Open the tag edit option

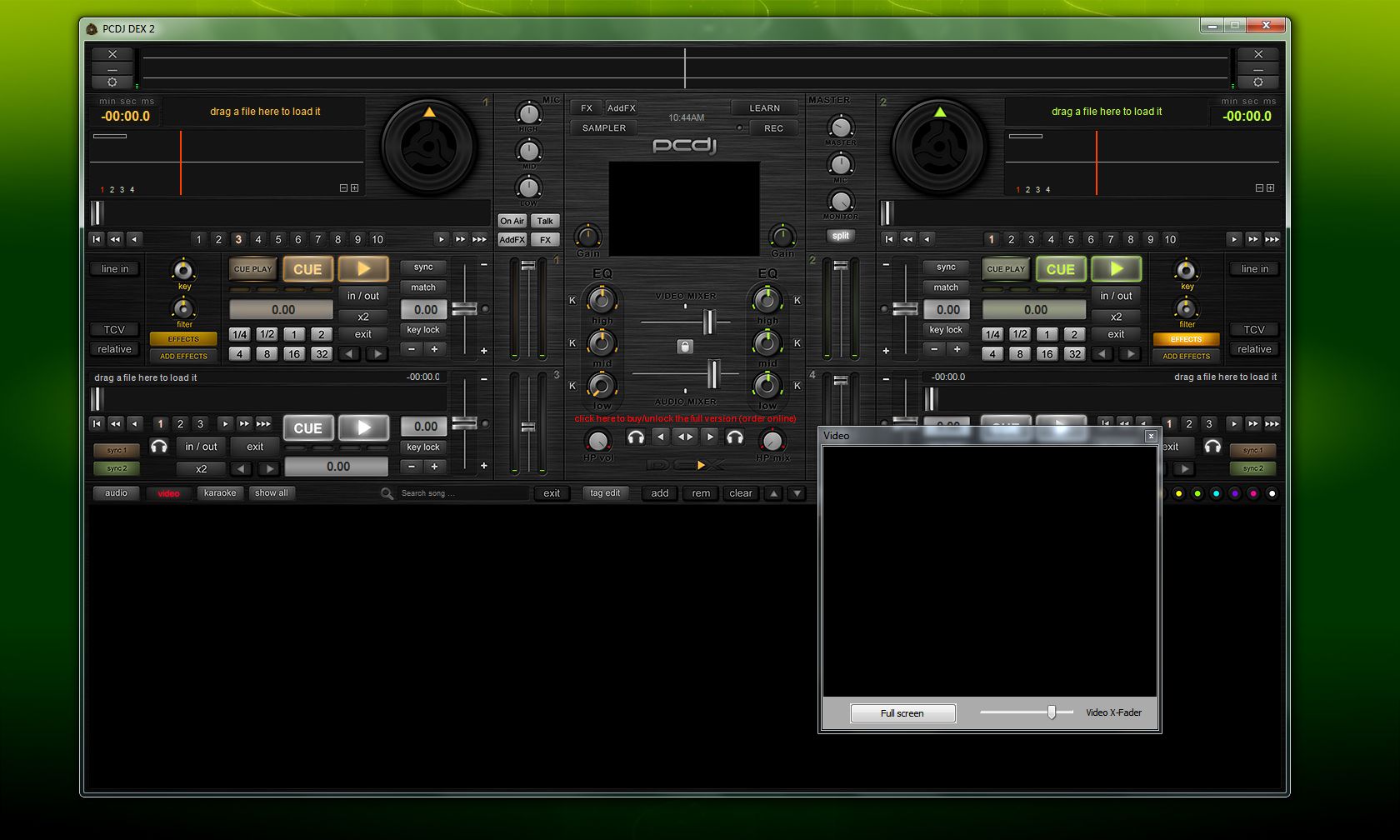coord(605,493)
